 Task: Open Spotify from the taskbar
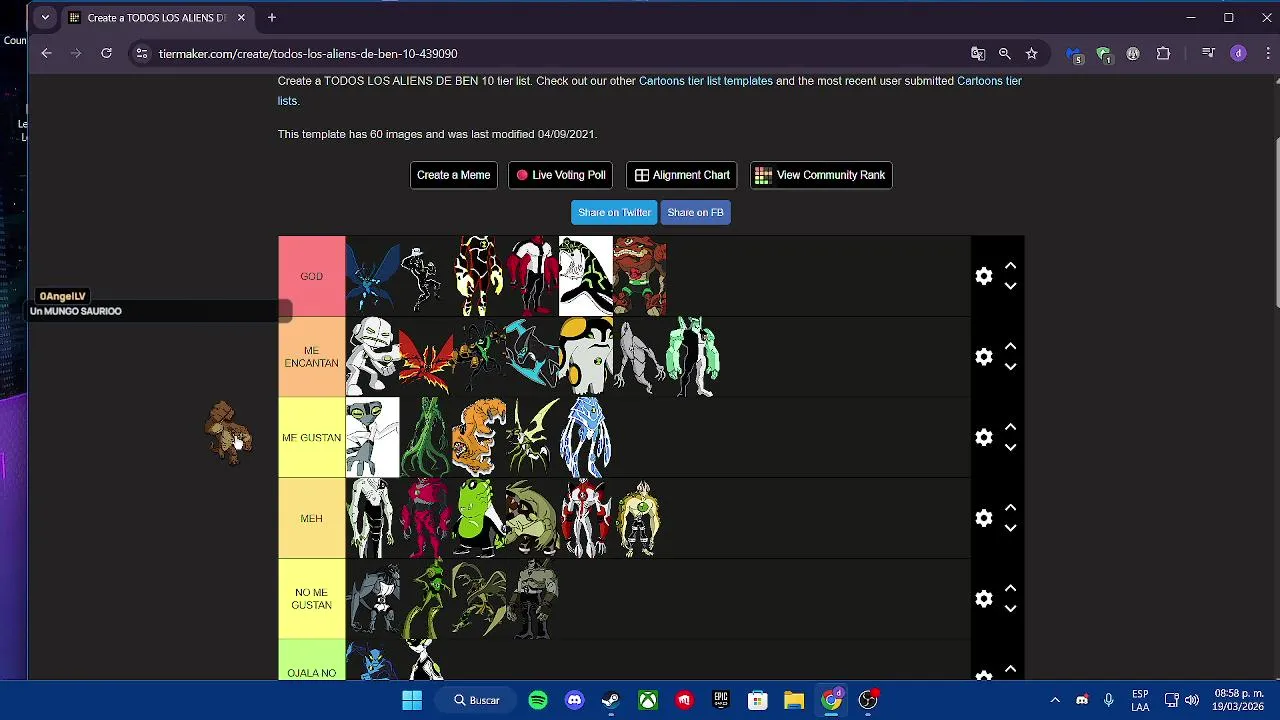[538, 700]
